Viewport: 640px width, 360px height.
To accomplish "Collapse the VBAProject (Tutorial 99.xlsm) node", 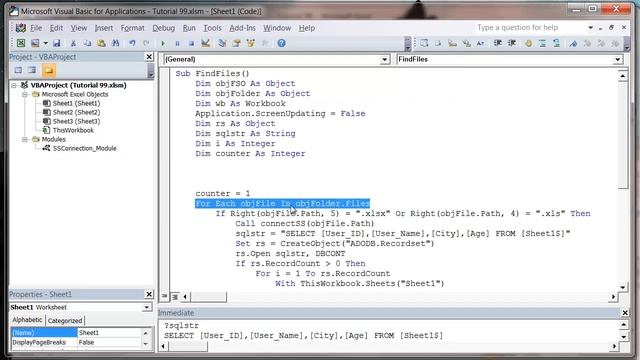I will point(14,85).
